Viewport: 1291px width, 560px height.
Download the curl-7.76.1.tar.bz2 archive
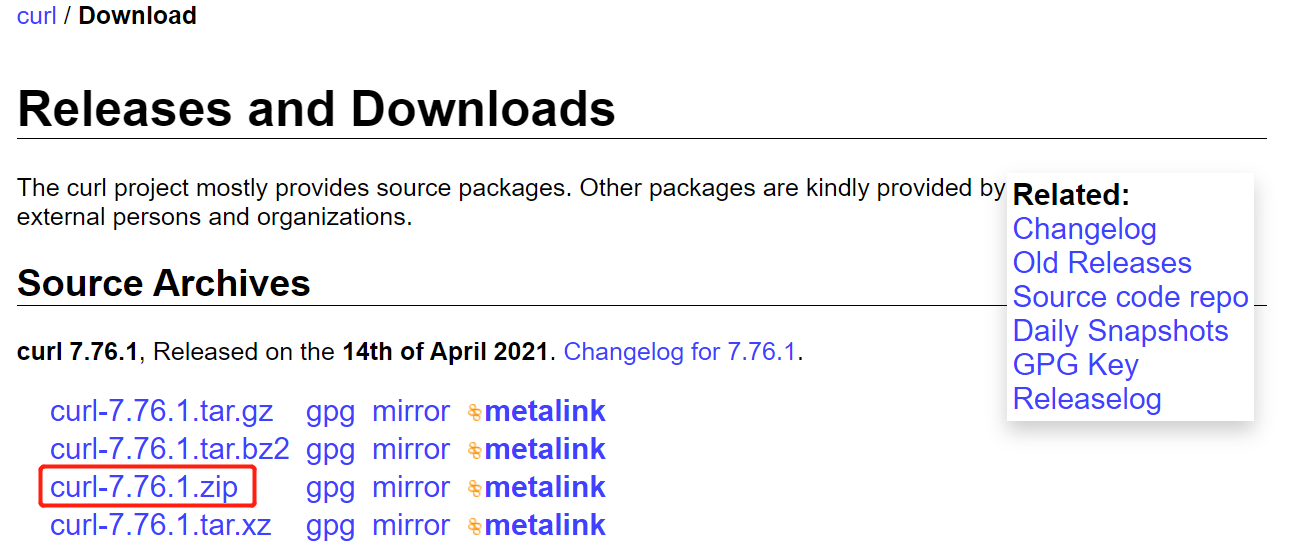[x=169, y=450]
